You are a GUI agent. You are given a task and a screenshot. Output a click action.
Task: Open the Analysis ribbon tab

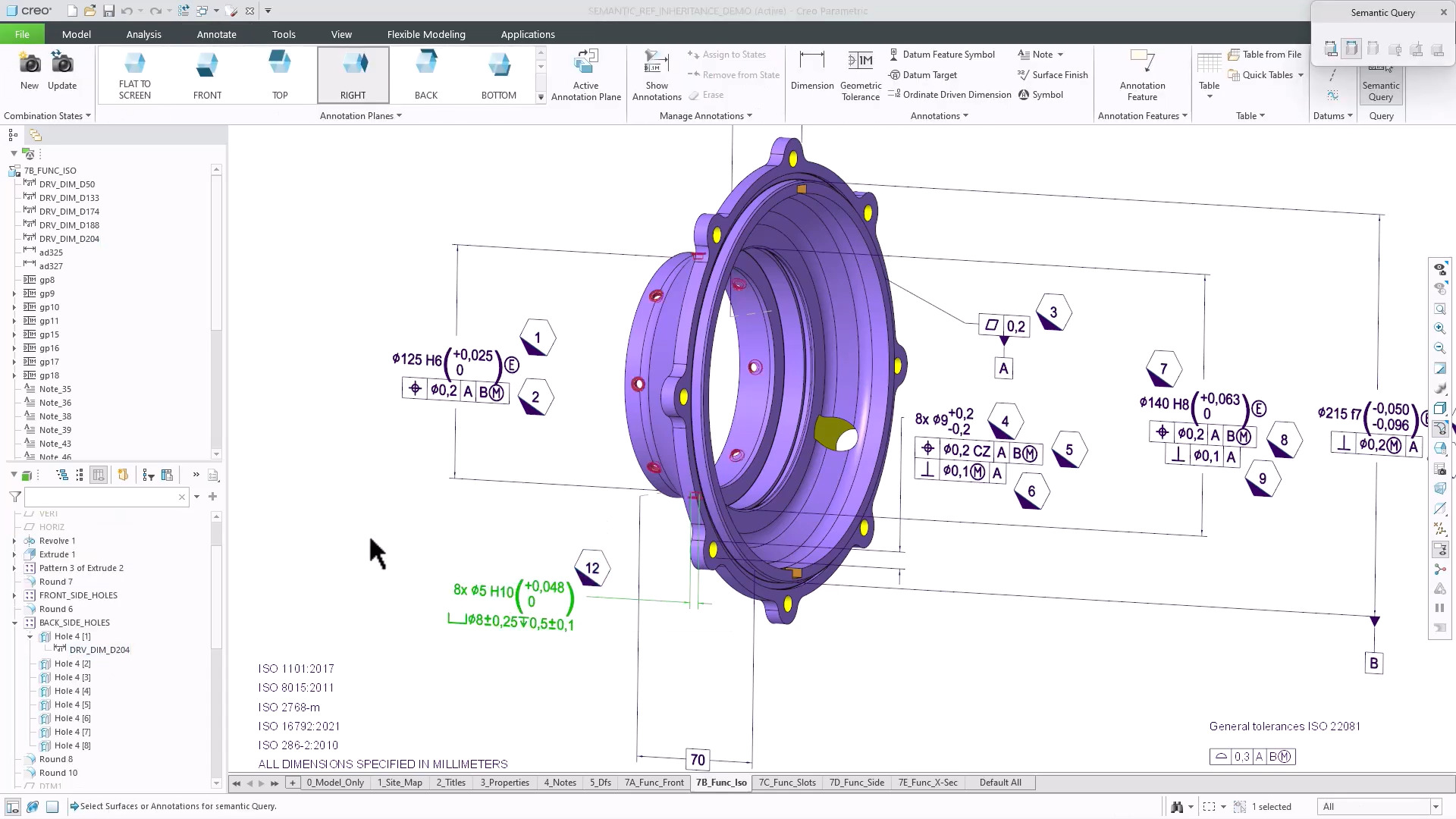tap(144, 34)
